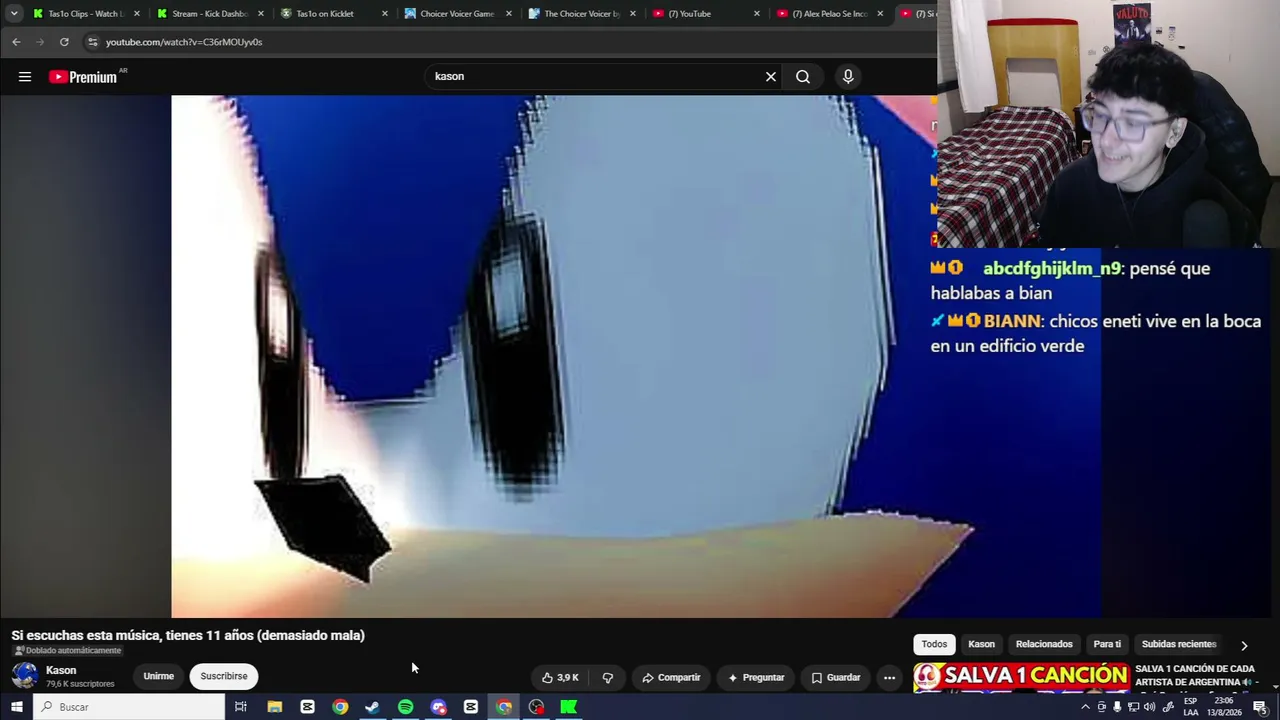Click the Windows taskbar Buscar search box
Image resolution: width=1280 pixels, height=720 pixels.
[x=129, y=707]
